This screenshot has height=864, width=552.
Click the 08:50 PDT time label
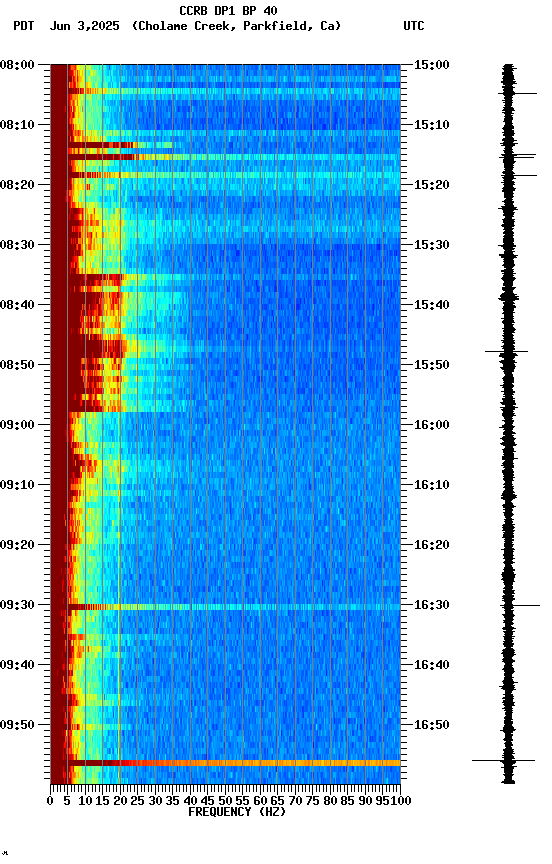[x=17, y=365]
